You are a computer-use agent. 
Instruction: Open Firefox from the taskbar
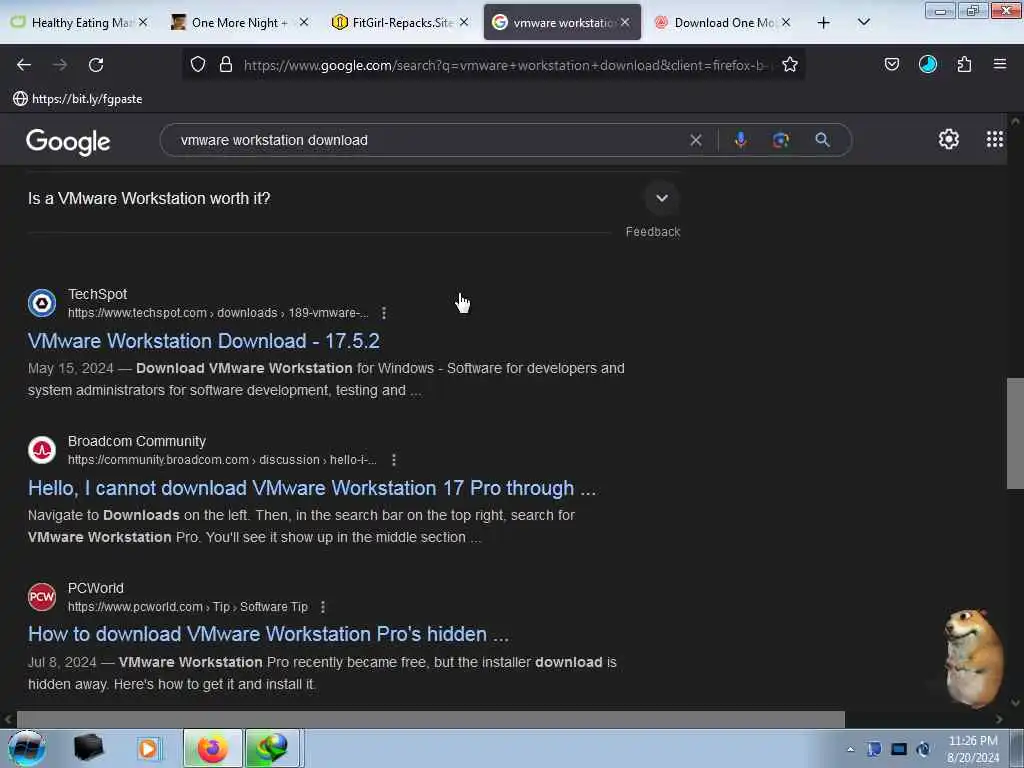pyautogui.click(x=213, y=748)
